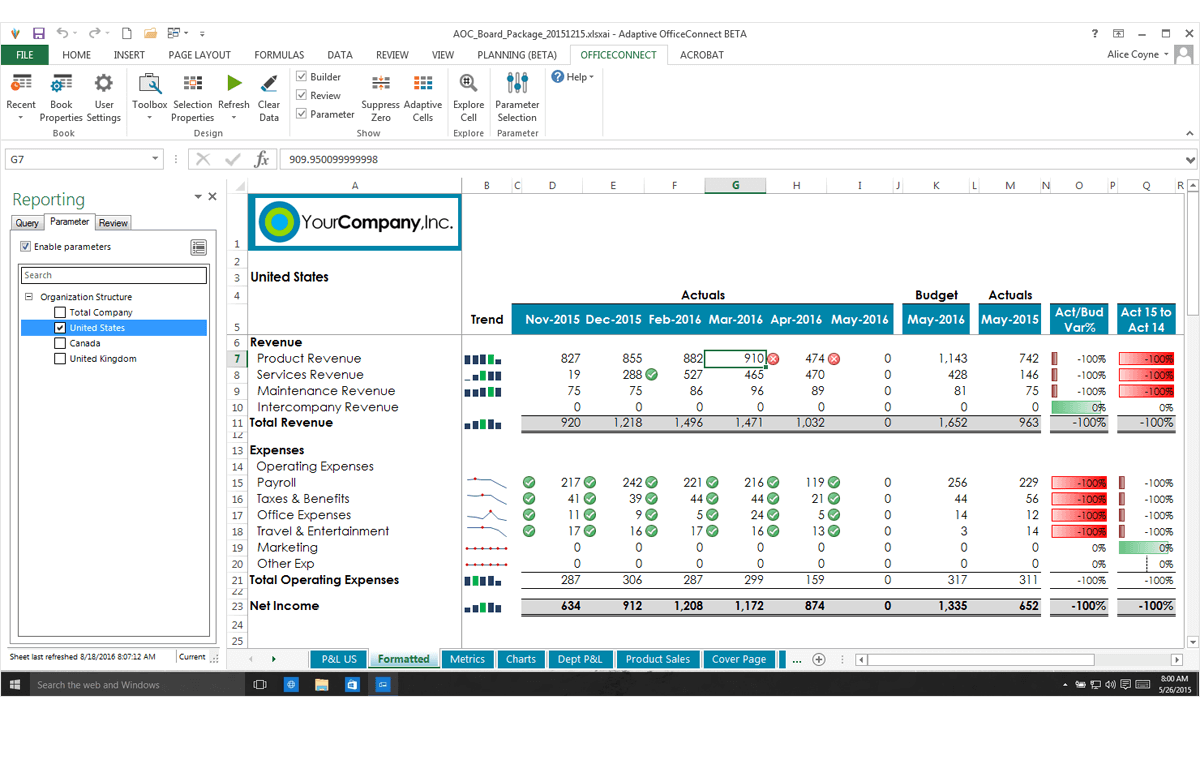Switch to the Review tab in Reporting pane
The width and height of the screenshot is (1200, 763).
pyautogui.click(x=113, y=223)
